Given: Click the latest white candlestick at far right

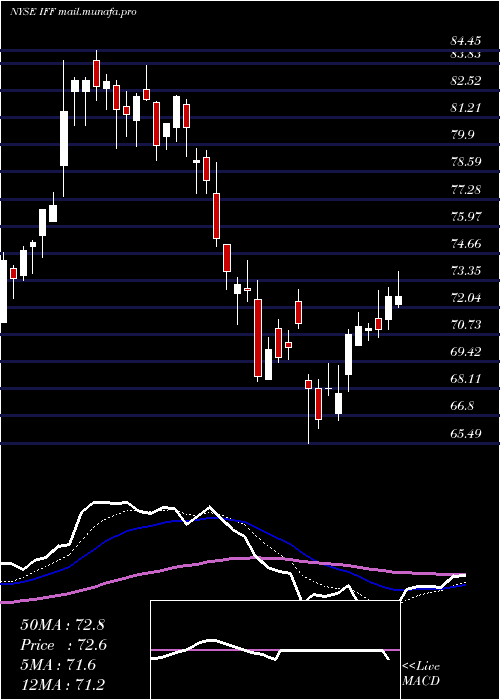Looking at the screenshot, I should tap(398, 300).
